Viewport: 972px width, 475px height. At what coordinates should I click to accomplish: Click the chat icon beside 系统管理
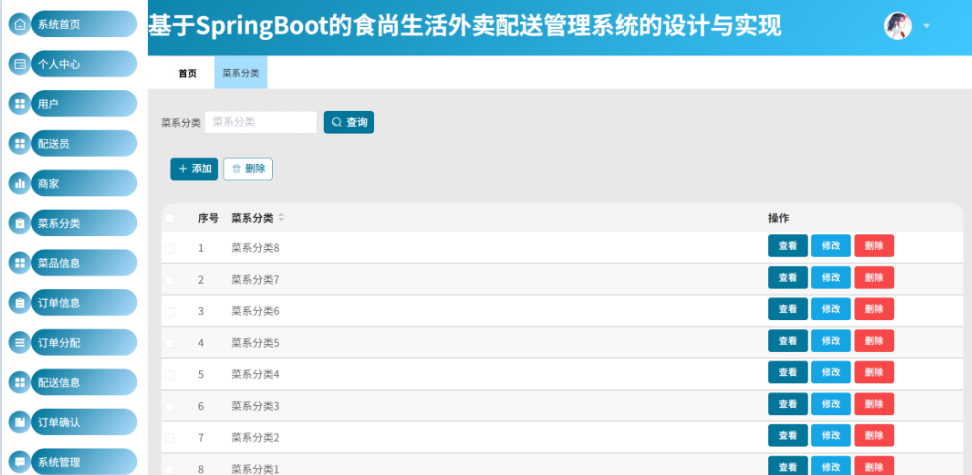click(x=20, y=462)
